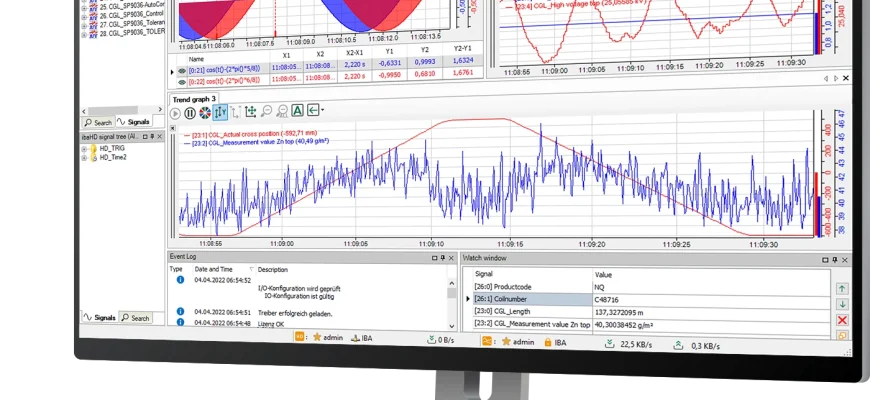
Task: Toggle visibility eye for second cos signal row
Action: [181, 83]
